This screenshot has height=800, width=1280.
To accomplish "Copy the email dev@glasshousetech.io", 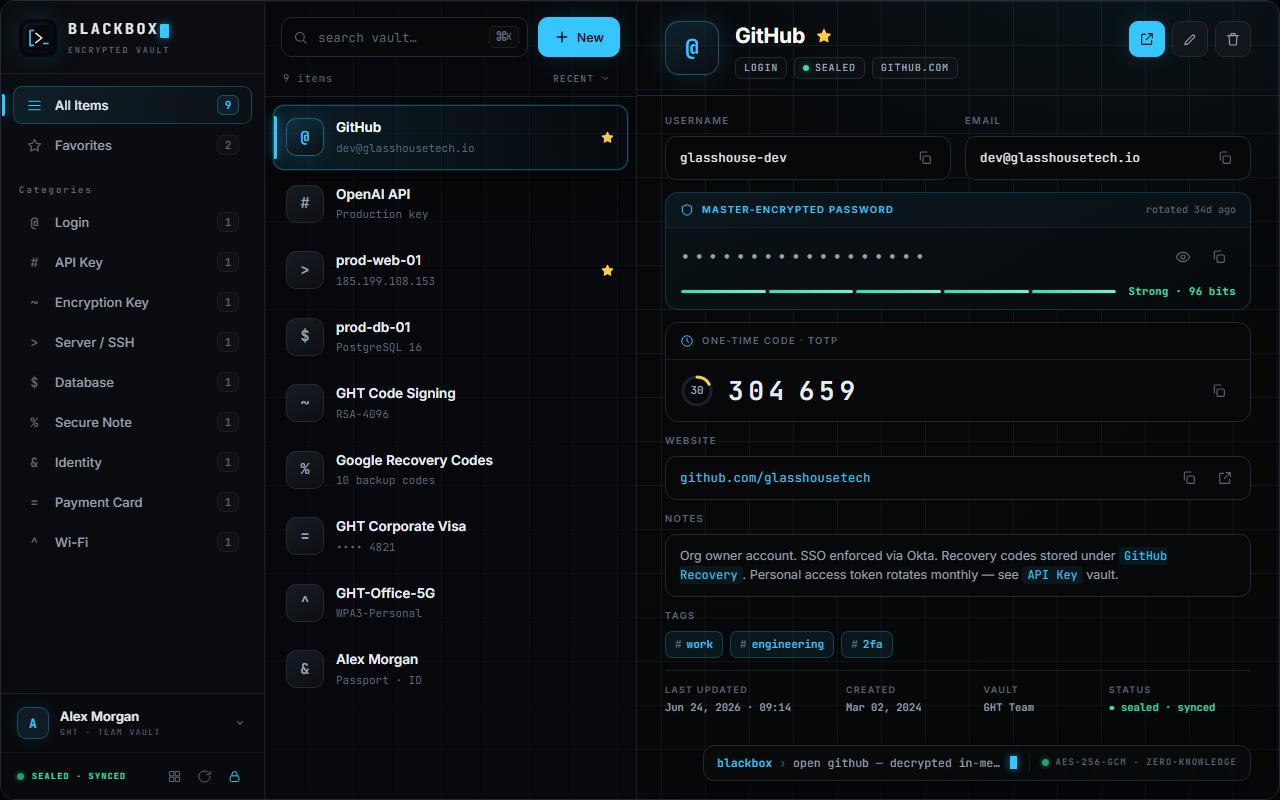I will (x=1225, y=158).
